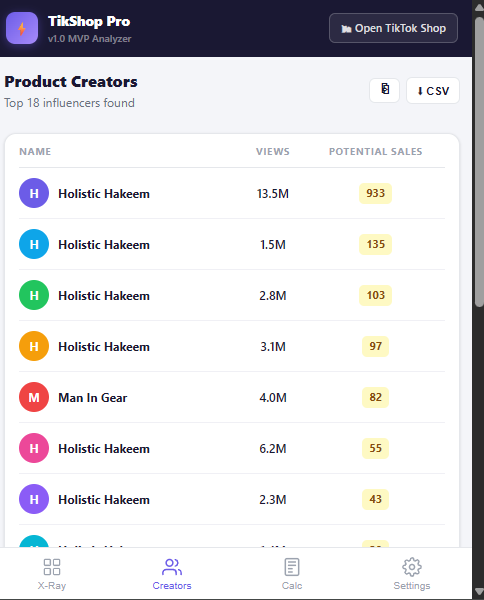This screenshot has height=600, width=484.
Task: Switch to the X-Ray tab
Action: click(52, 574)
